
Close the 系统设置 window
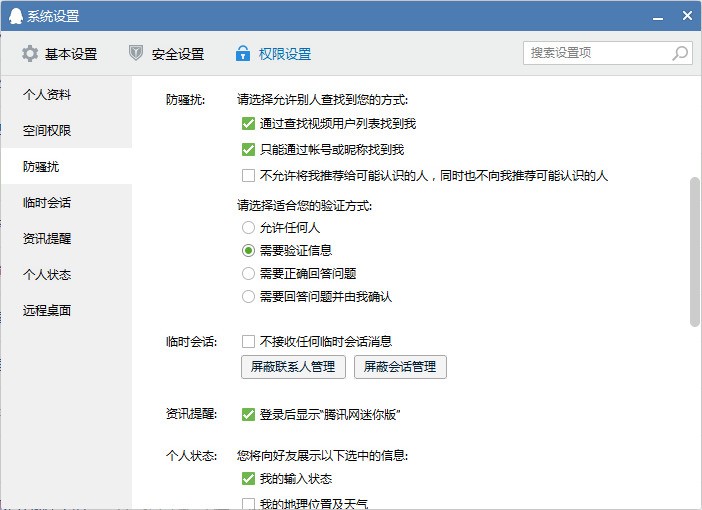687,16
